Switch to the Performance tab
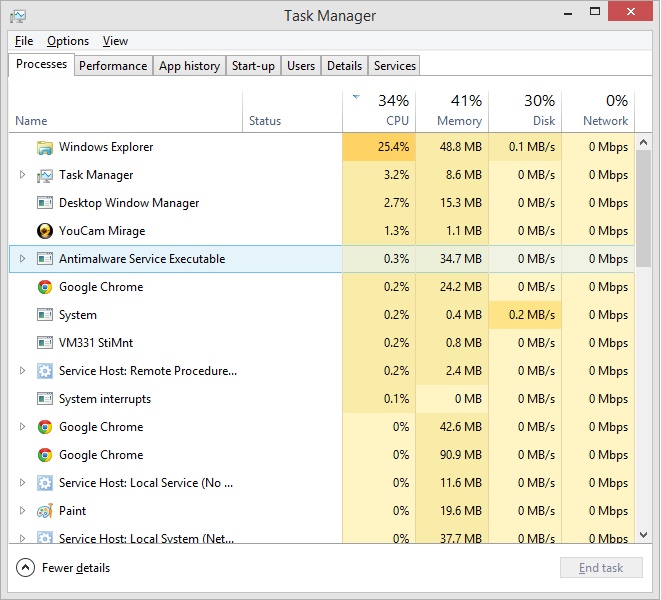661x600 pixels. pyautogui.click(x=113, y=66)
